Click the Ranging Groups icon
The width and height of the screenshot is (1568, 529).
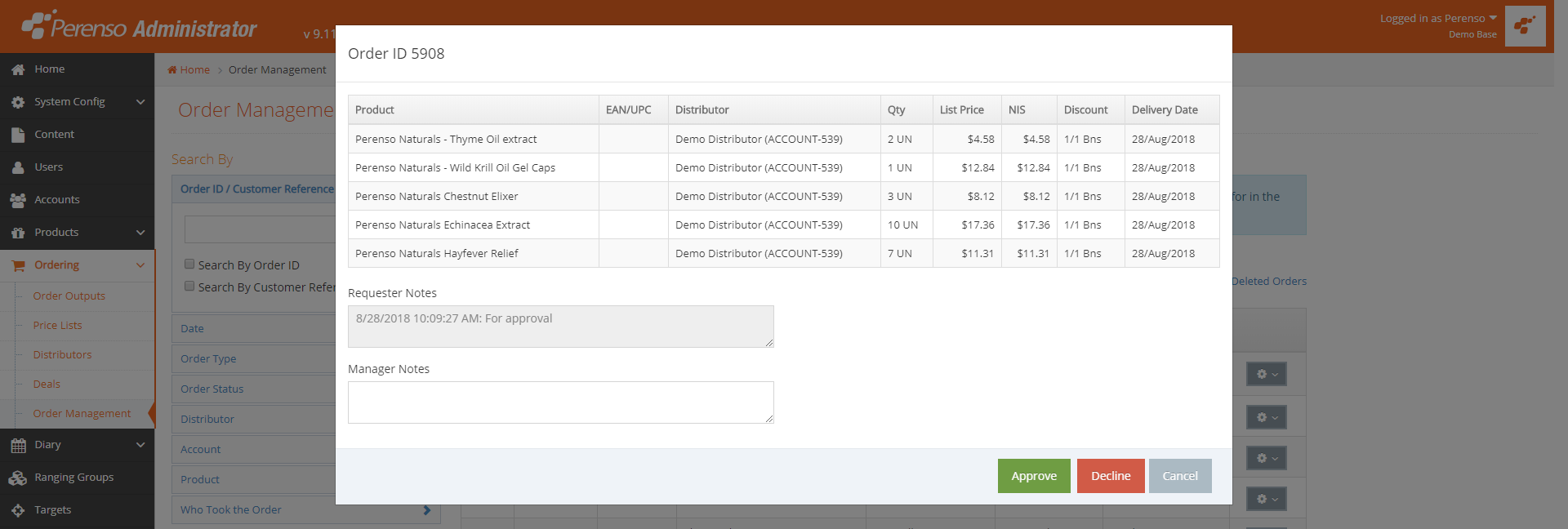coord(18,478)
